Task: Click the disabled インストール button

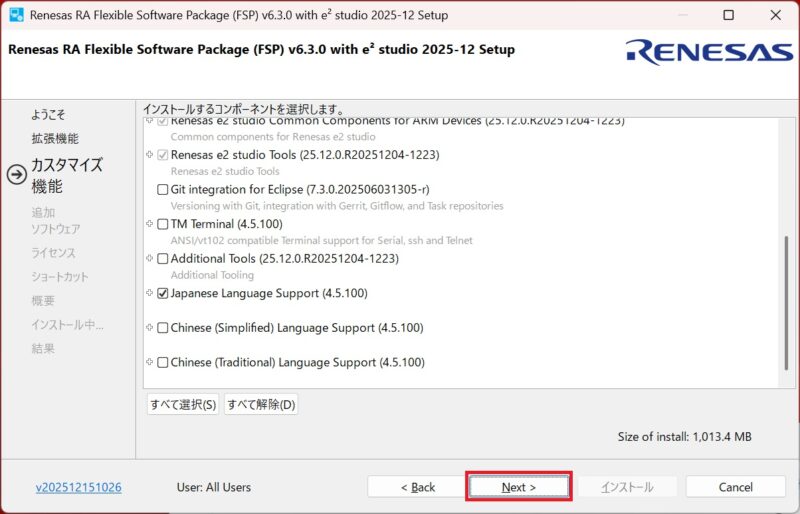Action: pos(627,487)
